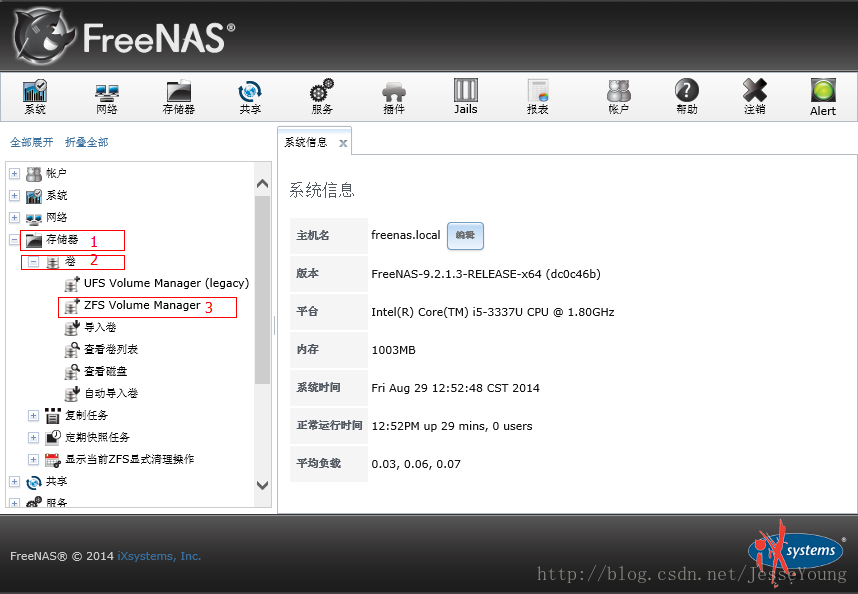Image resolution: width=858 pixels, height=594 pixels.
Task: Click the 系统 icon in the tree
Action: (34, 196)
